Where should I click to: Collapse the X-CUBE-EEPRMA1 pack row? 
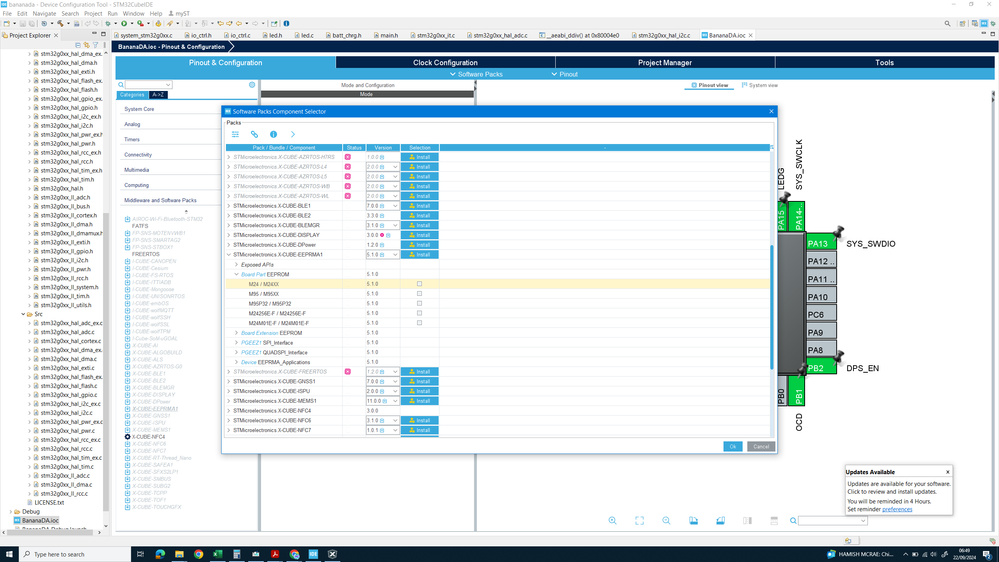(x=229, y=254)
